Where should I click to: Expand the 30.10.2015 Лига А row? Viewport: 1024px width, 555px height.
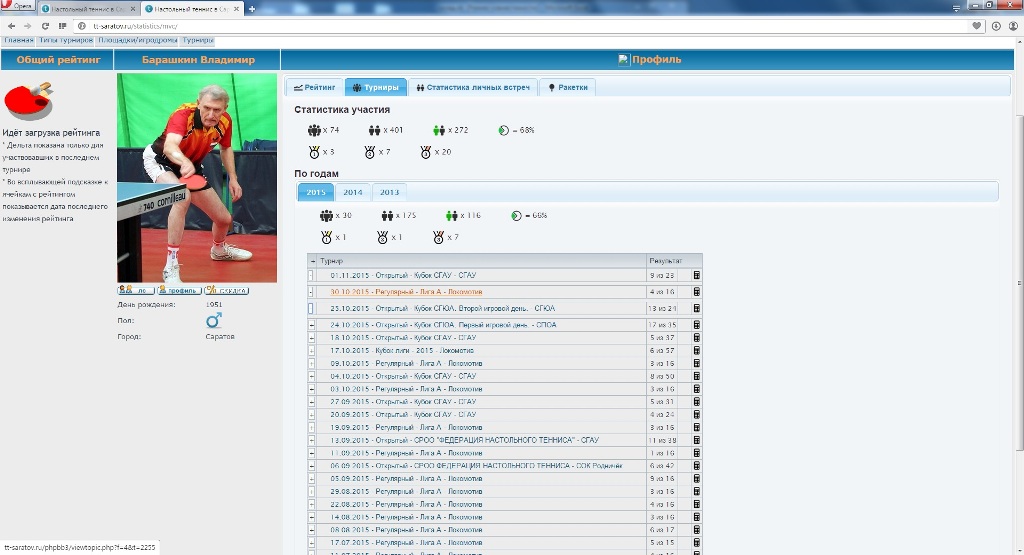tap(312, 292)
